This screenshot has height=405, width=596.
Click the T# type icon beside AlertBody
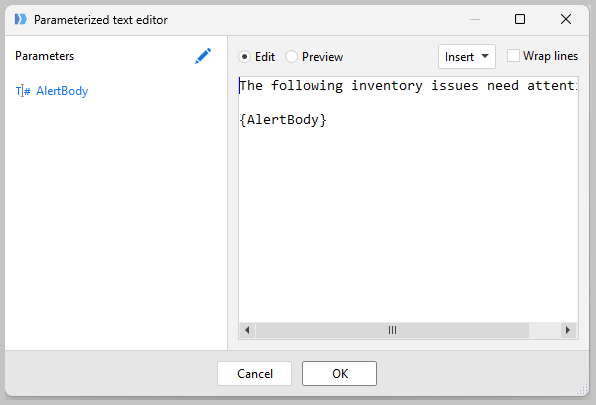pos(23,91)
